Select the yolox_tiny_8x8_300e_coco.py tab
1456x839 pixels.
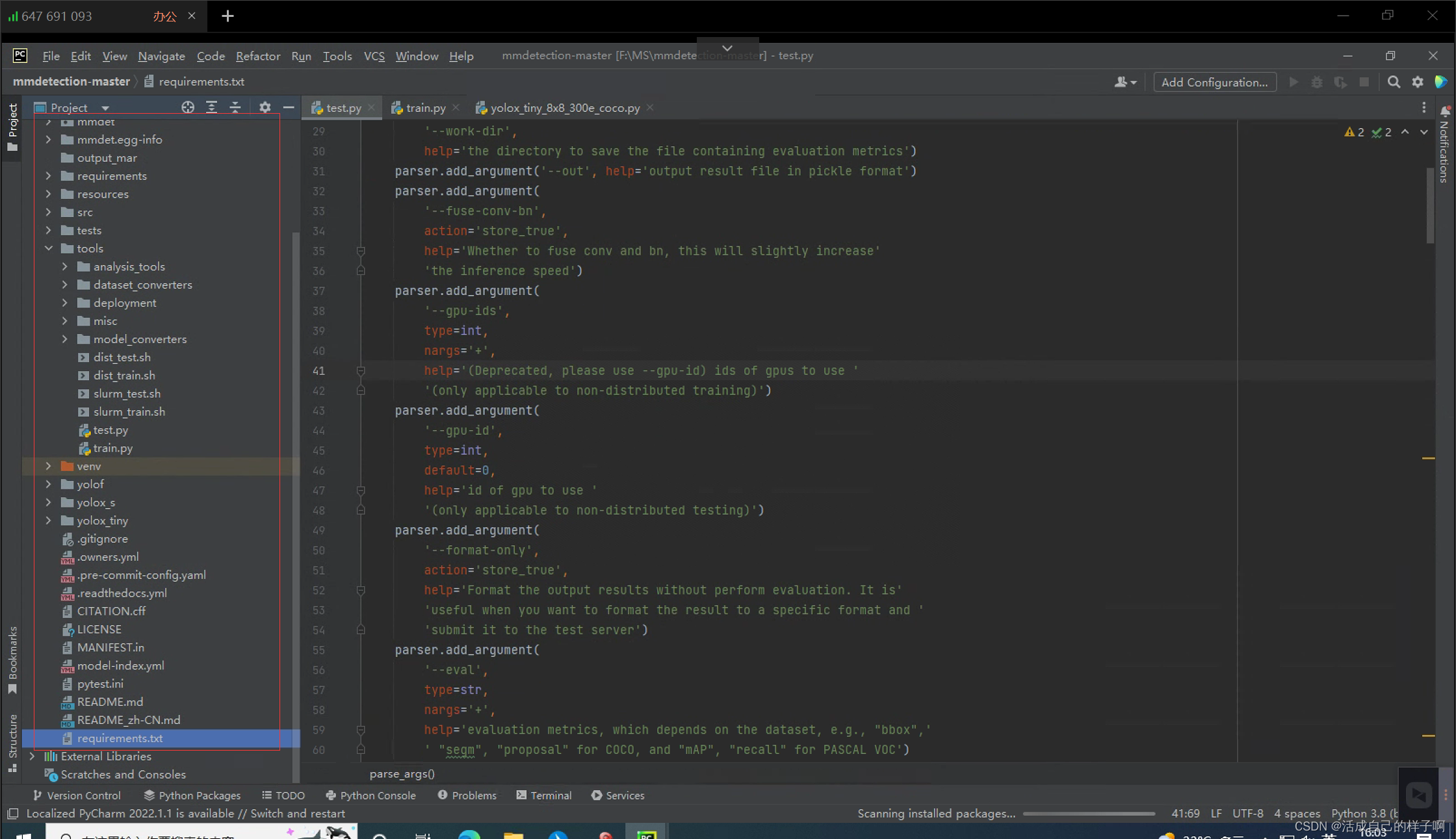[564, 107]
